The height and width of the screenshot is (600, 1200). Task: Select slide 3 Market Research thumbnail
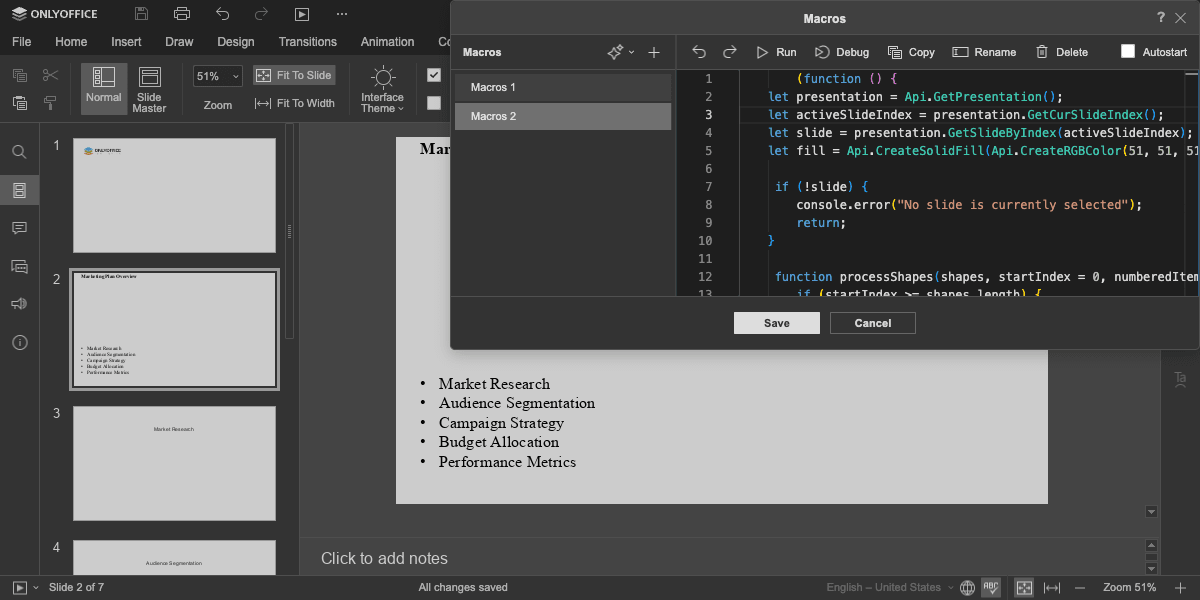point(174,463)
